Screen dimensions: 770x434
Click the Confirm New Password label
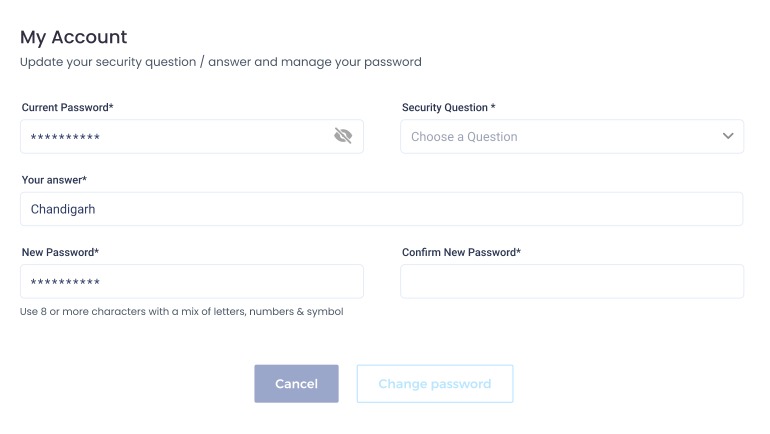[x=461, y=252]
